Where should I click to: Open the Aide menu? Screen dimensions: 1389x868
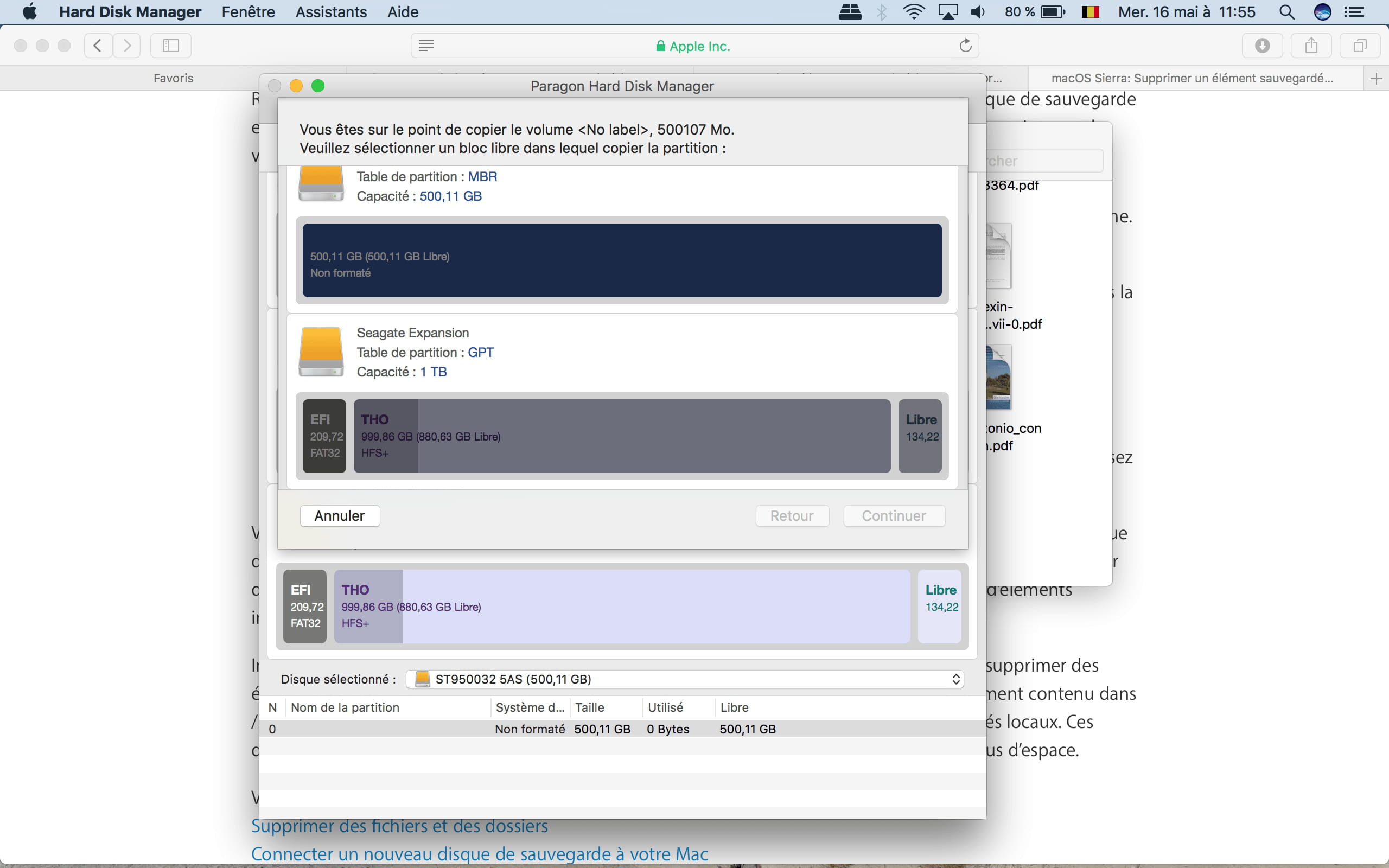[x=403, y=11]
